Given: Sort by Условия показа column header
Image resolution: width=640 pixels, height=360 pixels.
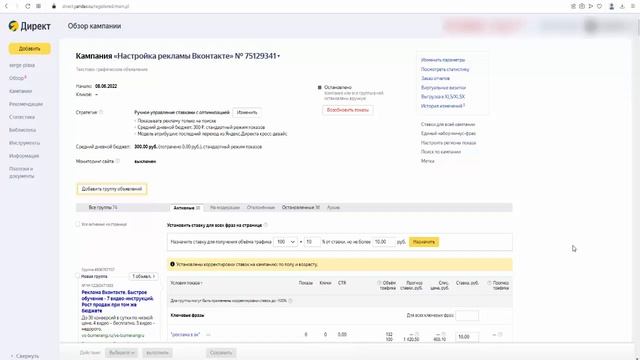Looking at the screenshot, I should pyautogui.click(x=187, y=283).
